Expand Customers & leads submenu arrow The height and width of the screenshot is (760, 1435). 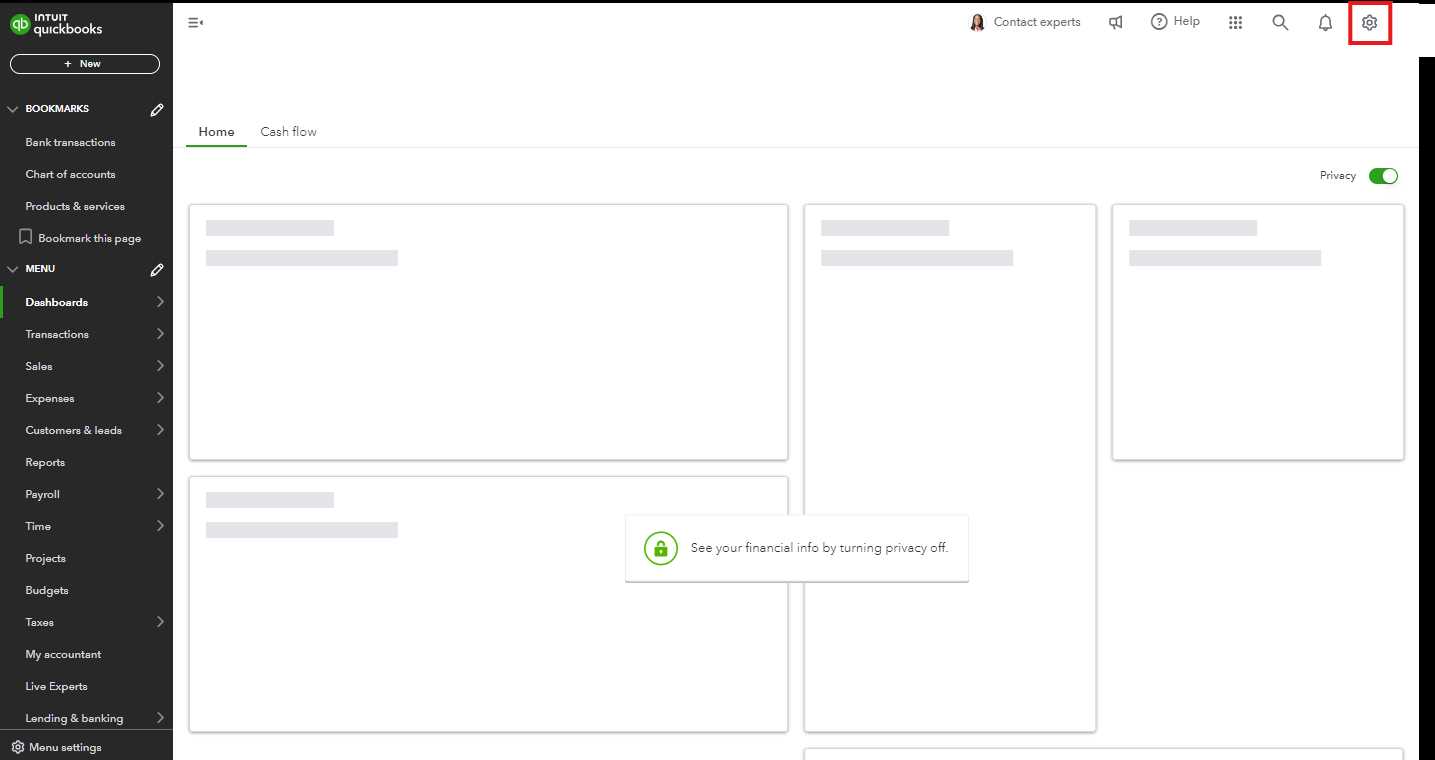(x=160, y=430)
